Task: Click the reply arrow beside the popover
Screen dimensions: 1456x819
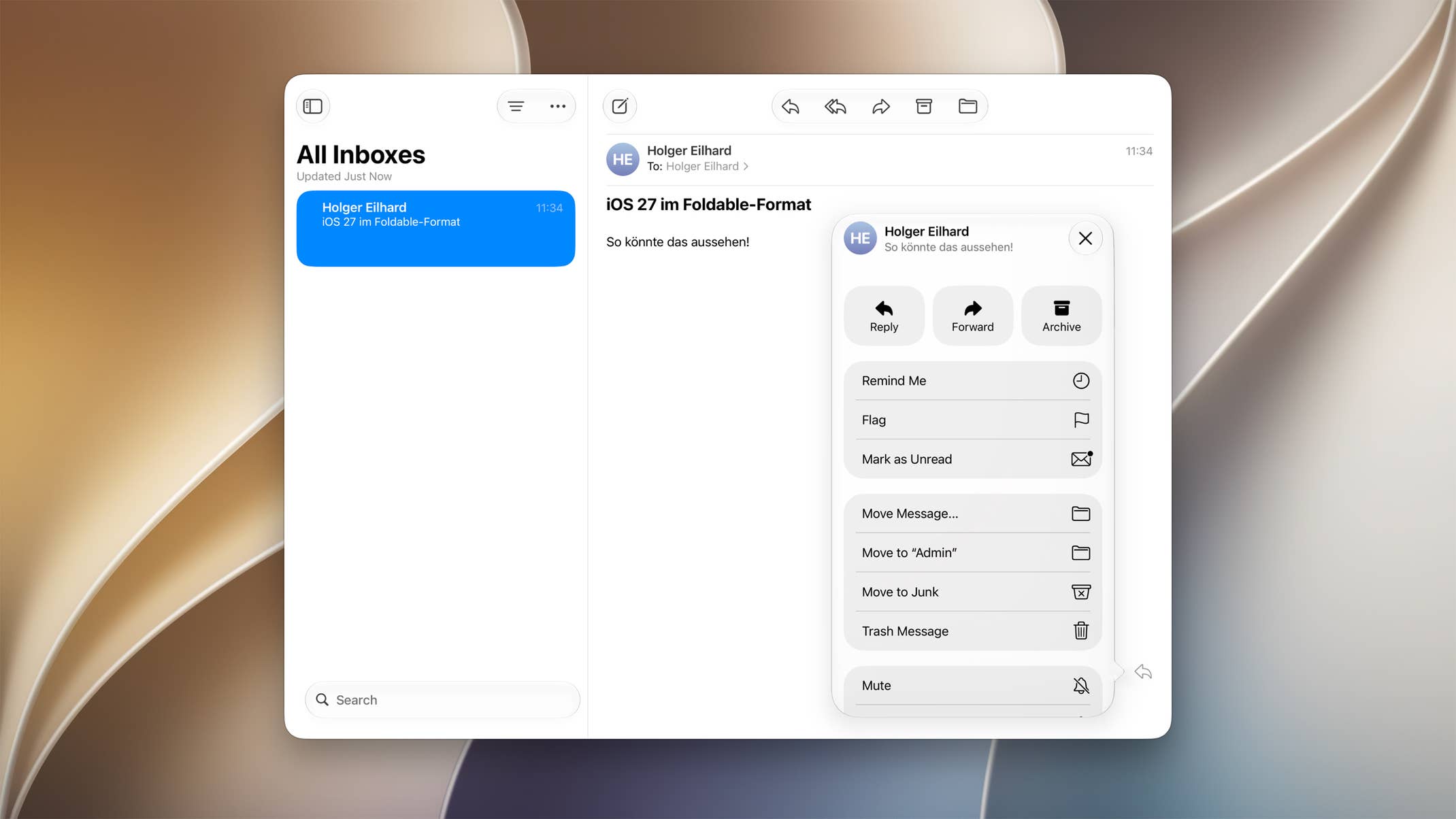Action: pos(1143,672)
